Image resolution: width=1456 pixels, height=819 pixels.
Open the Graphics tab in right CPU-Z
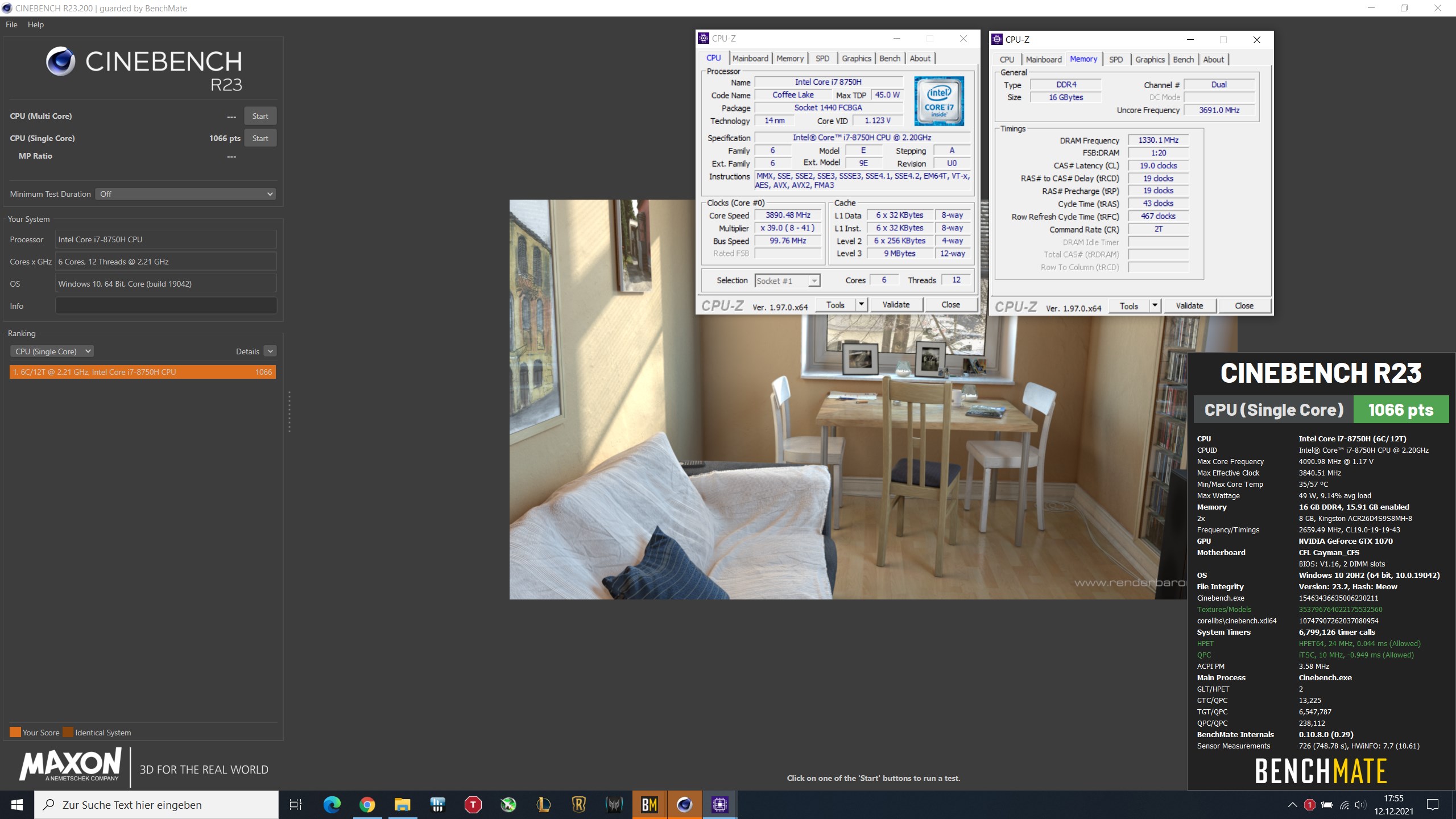[x=1150, y=59]
